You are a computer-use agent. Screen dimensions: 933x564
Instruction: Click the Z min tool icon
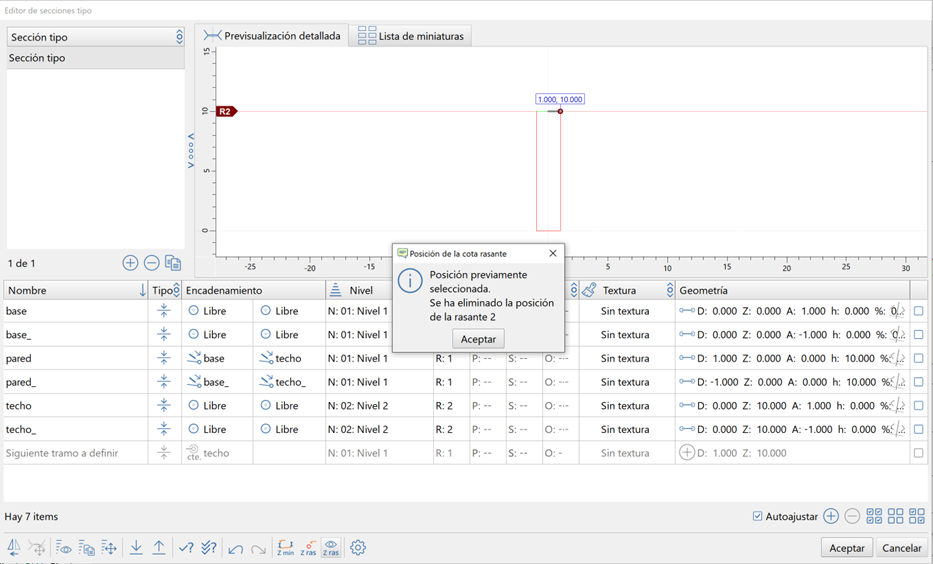tap(285, 548)
